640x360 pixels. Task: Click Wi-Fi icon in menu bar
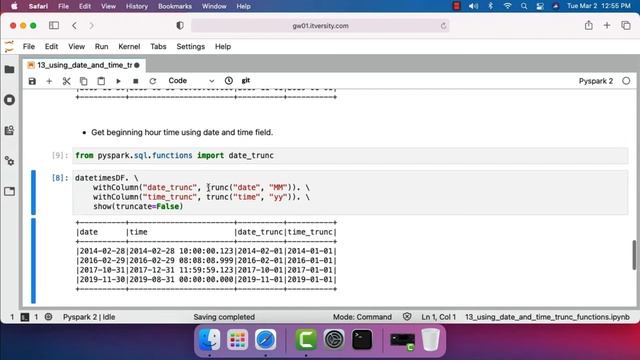pos(507,6)
